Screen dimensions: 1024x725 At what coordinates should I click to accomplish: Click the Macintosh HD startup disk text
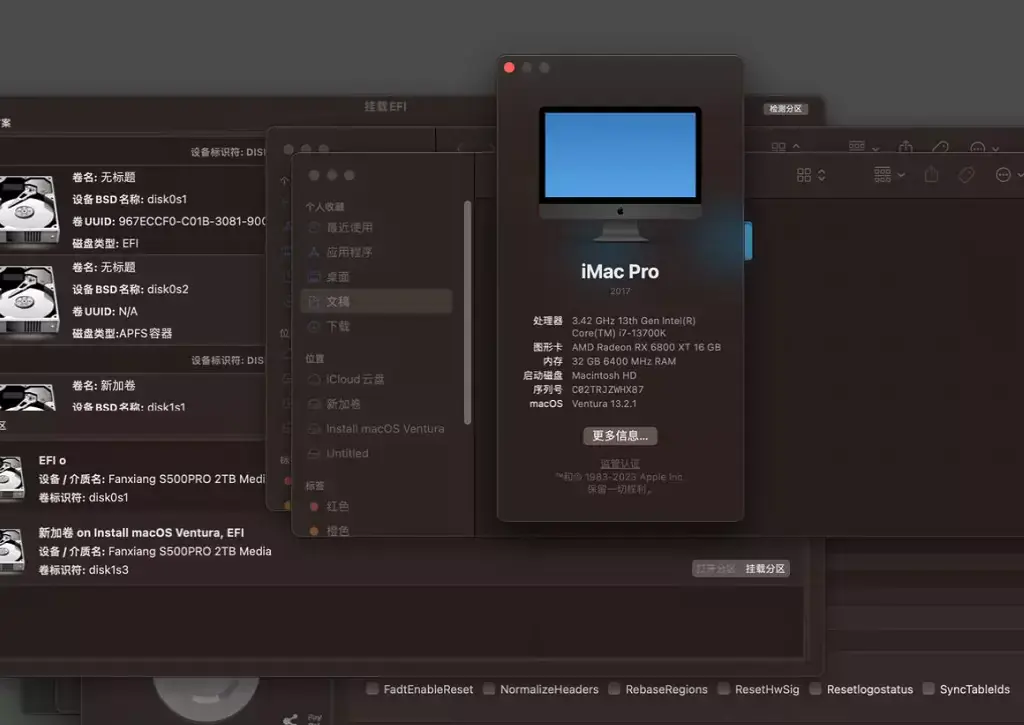pyautogui.click(x=604, y=376)
